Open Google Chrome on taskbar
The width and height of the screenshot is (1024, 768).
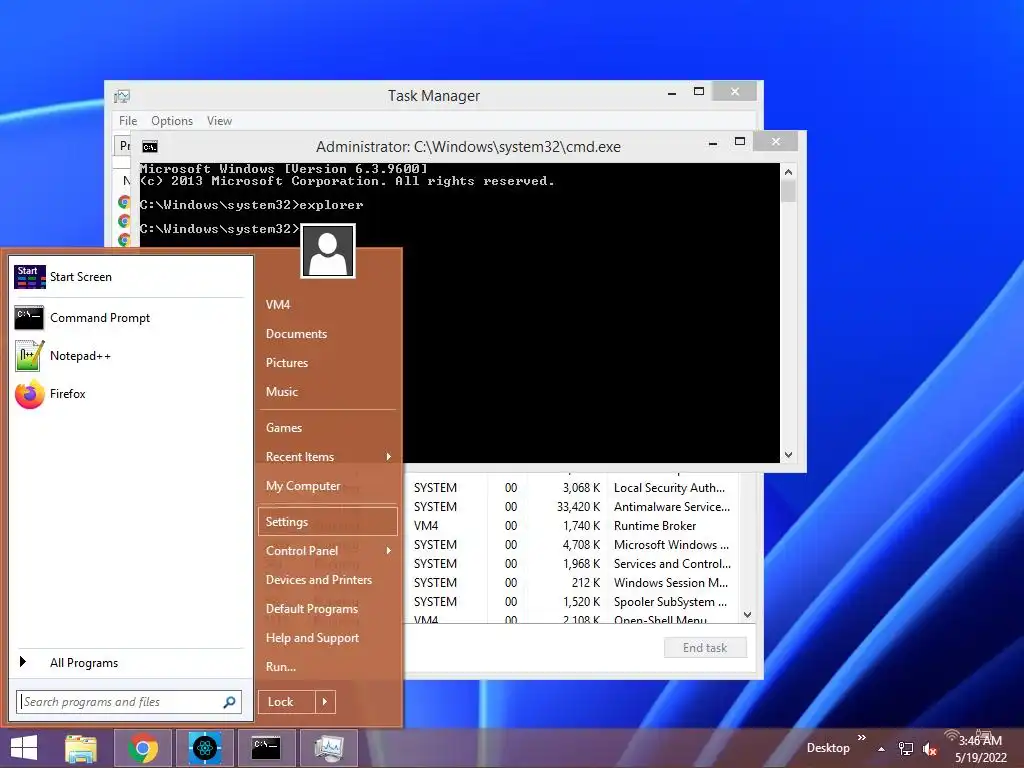click(143, 748)
